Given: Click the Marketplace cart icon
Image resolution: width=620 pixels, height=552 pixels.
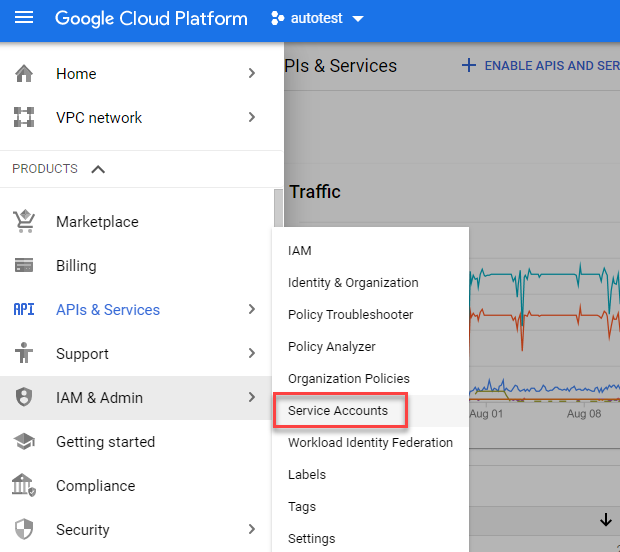Looking at the screenshot, I should pyautogui.click(x=24, y=221).
